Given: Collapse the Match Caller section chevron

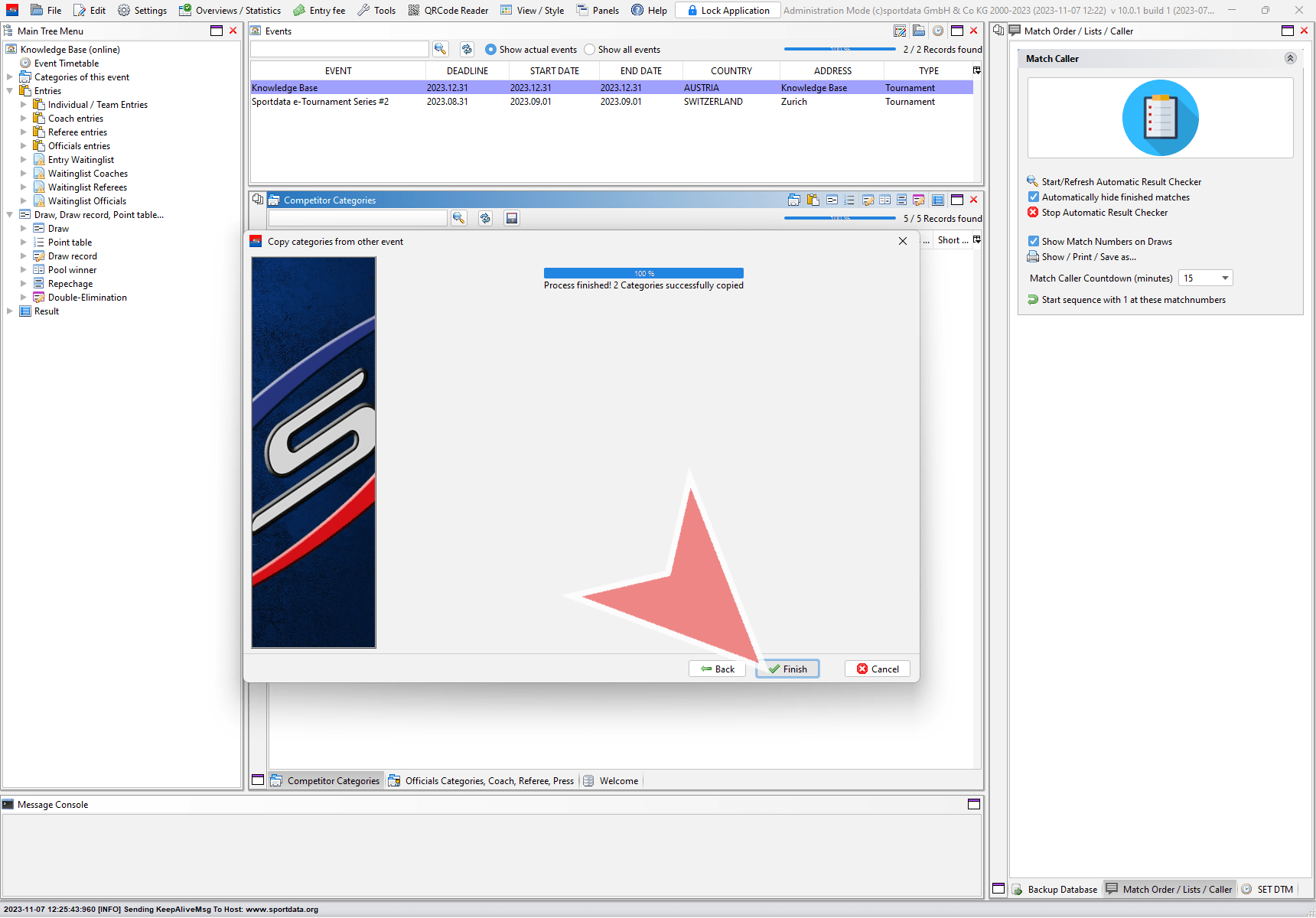Looking at the screenshot, I should 1290,59.
